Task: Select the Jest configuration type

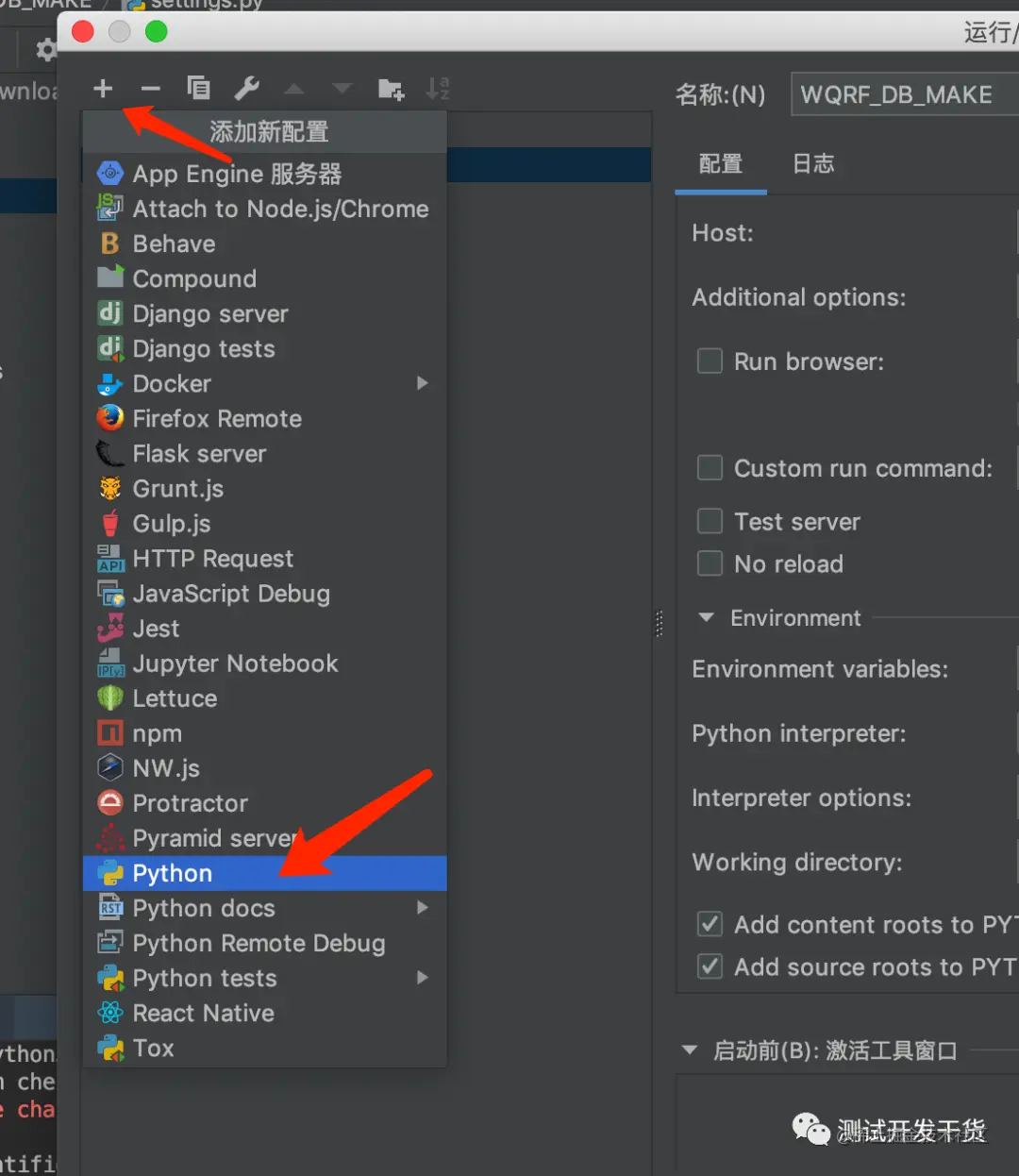Action: click(x=265, y=629)
